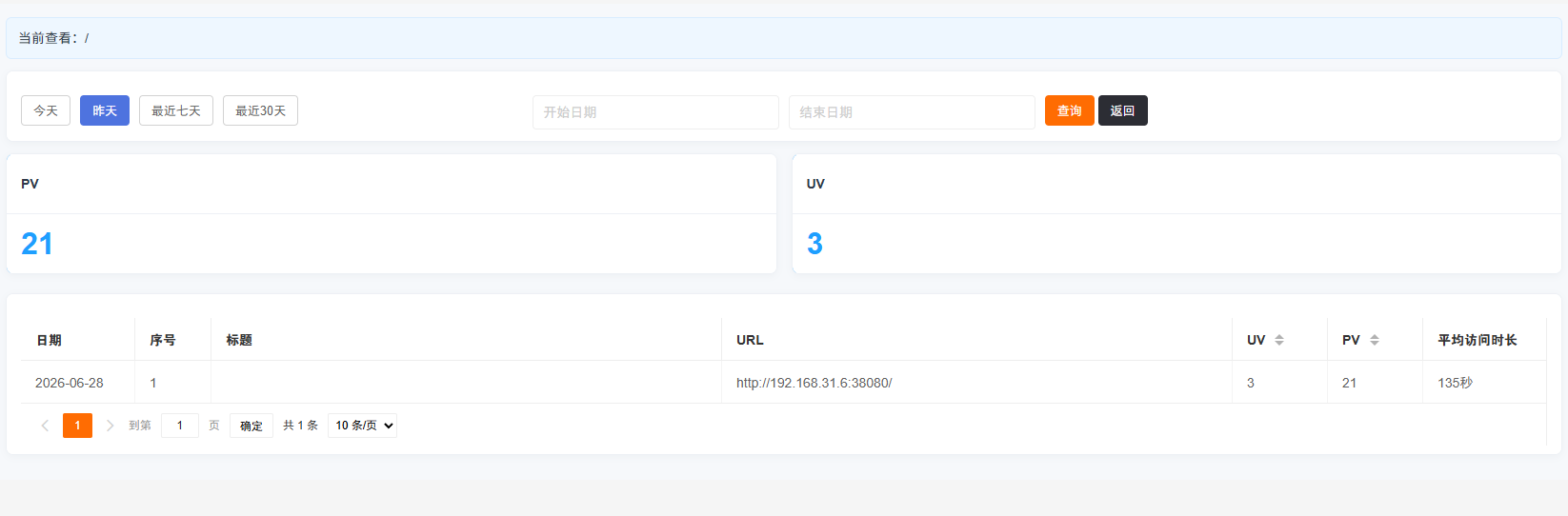The width and height of the screenshot is (1568, 516).
Task: Focus the 结束日期 date field
Action: (x=912, y=112)
